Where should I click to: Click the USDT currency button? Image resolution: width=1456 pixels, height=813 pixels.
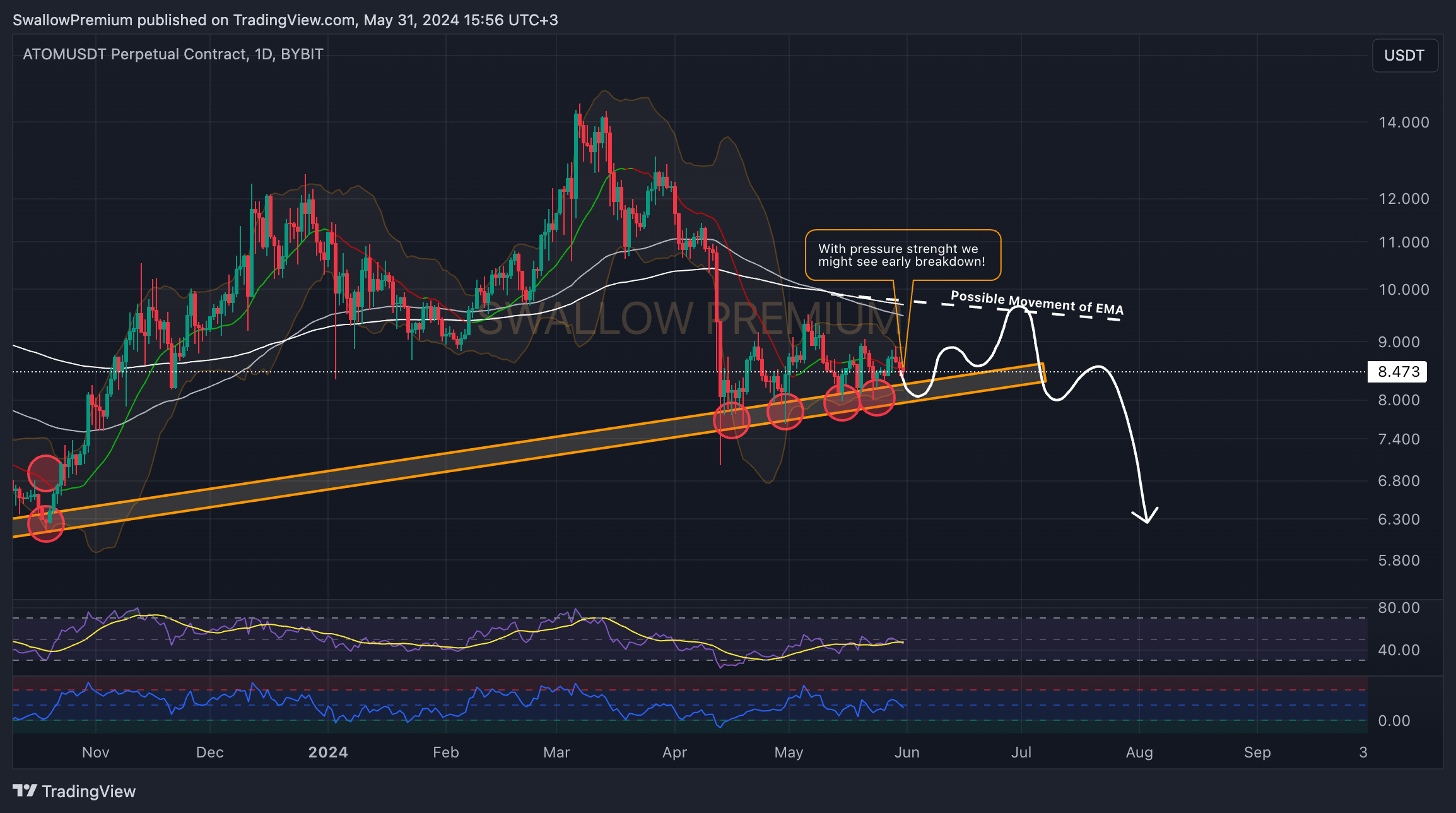(x=1405, y=56)
